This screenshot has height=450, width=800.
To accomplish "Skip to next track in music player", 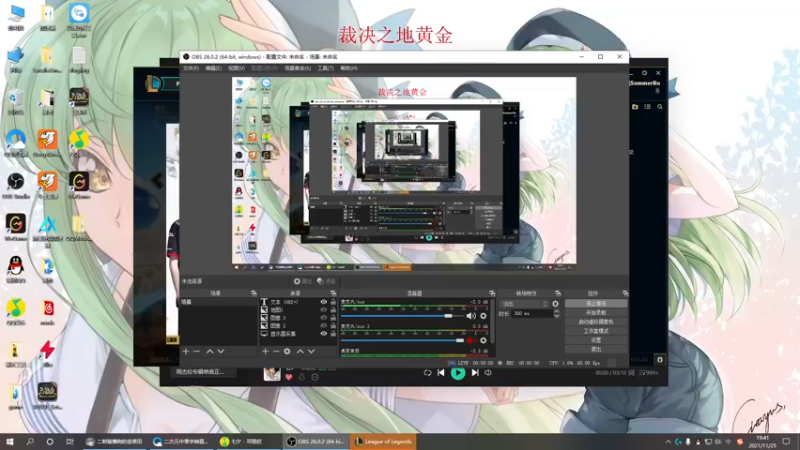I will pyautogui.click(x=475, y=373).
